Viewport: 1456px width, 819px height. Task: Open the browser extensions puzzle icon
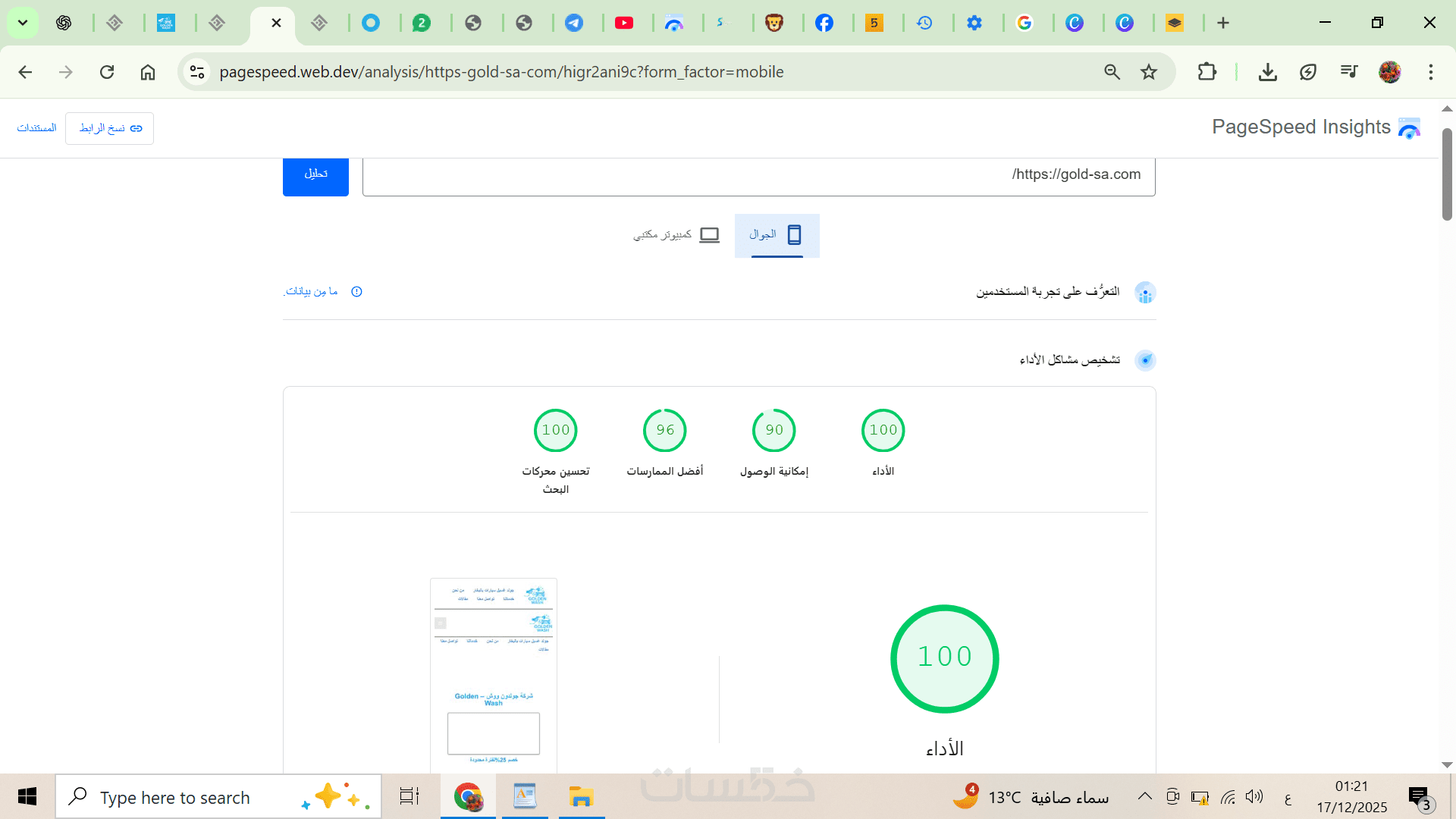(1207, 72)
